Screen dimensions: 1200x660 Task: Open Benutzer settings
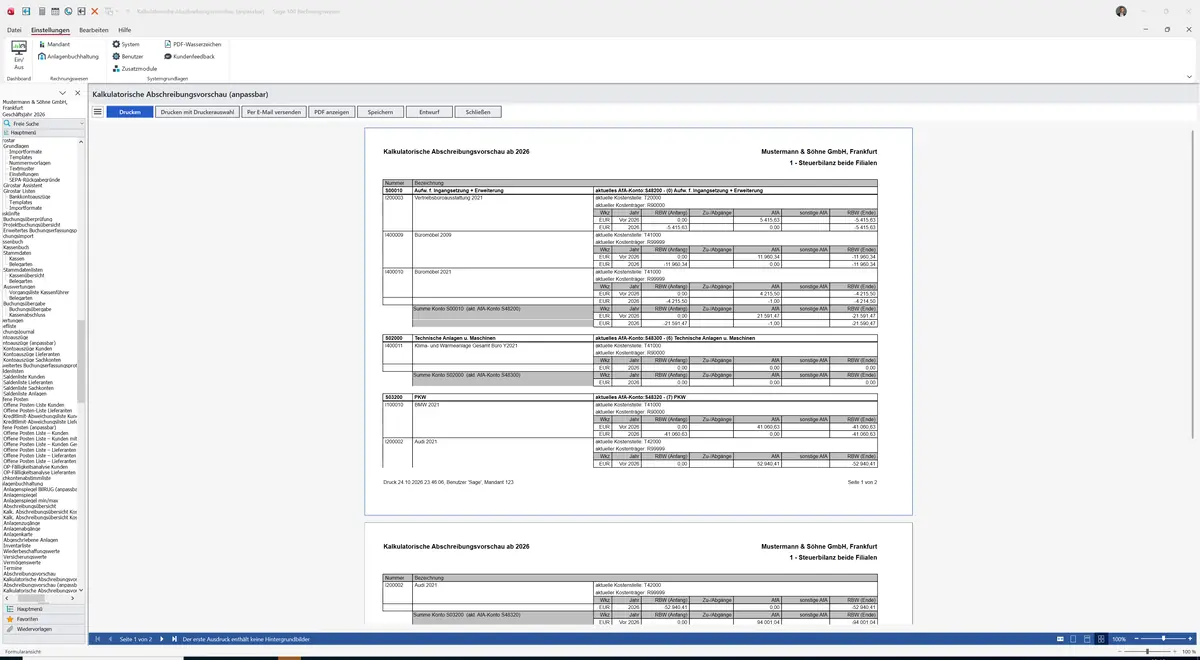tap(128, 56)
